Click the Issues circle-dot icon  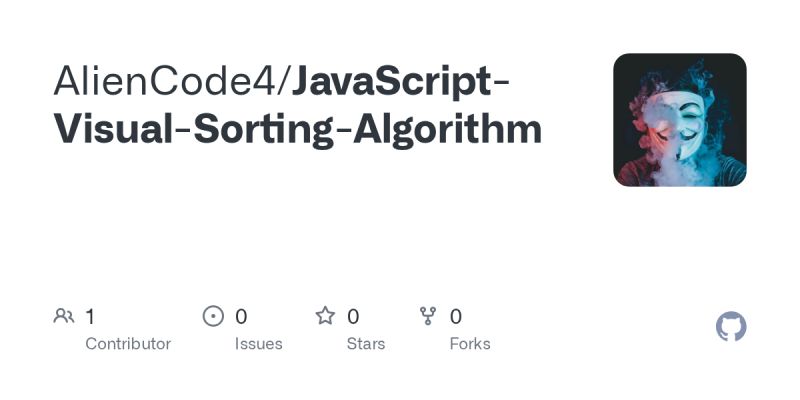213,317
